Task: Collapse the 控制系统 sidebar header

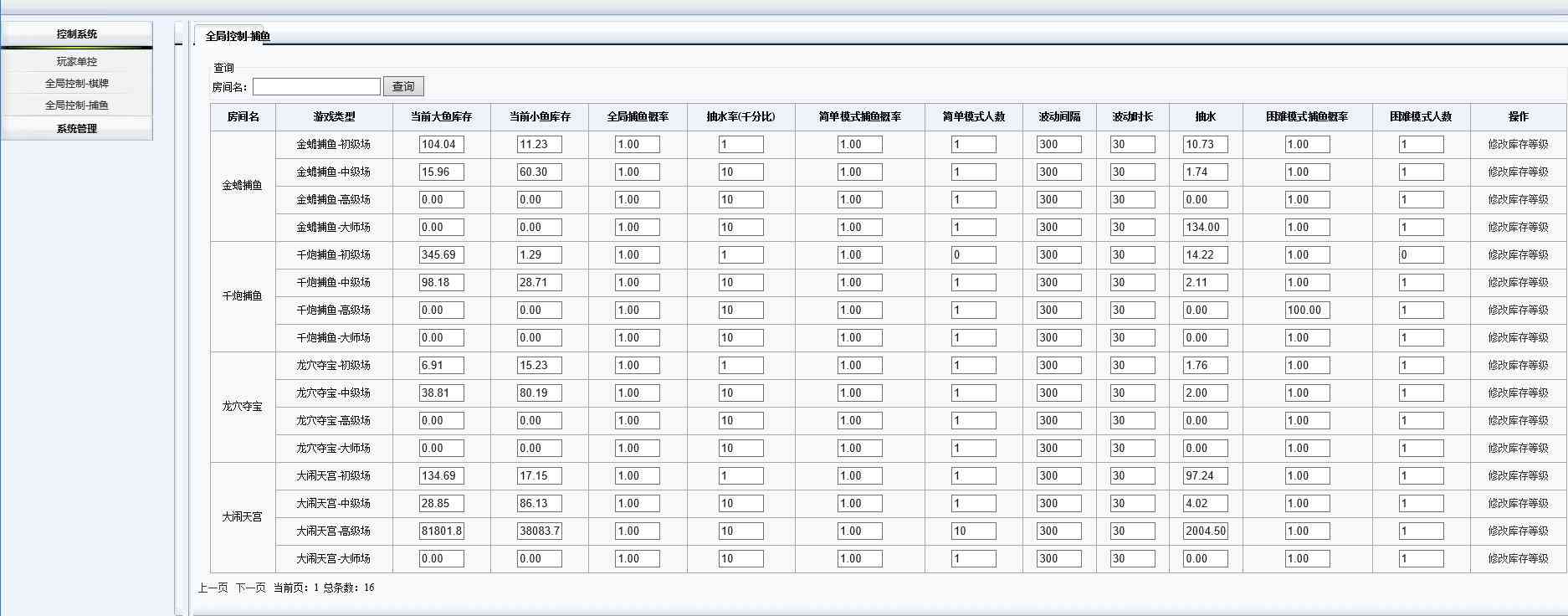Action: [x=77, y=33]
